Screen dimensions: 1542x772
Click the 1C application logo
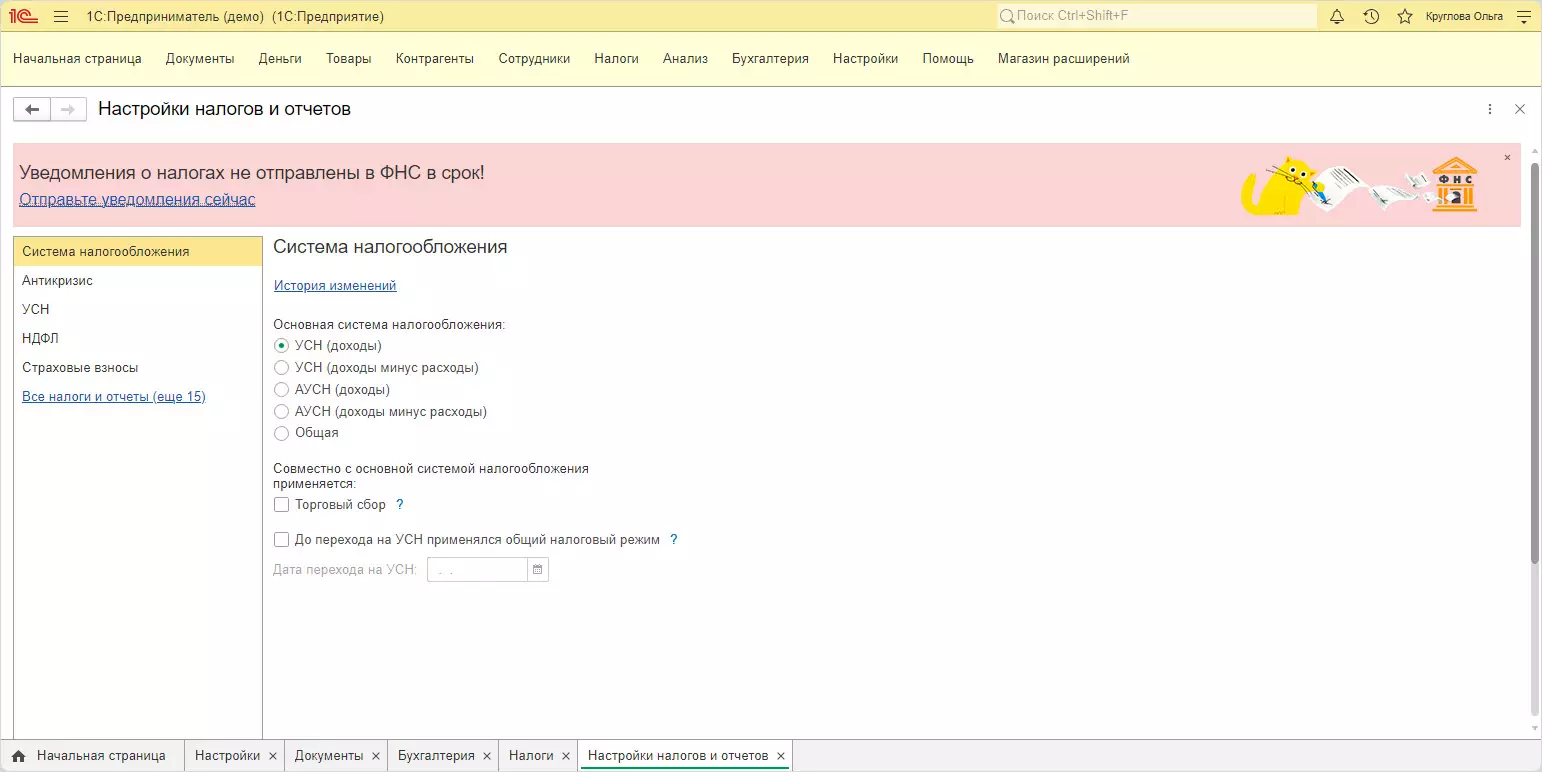(23, 16)
